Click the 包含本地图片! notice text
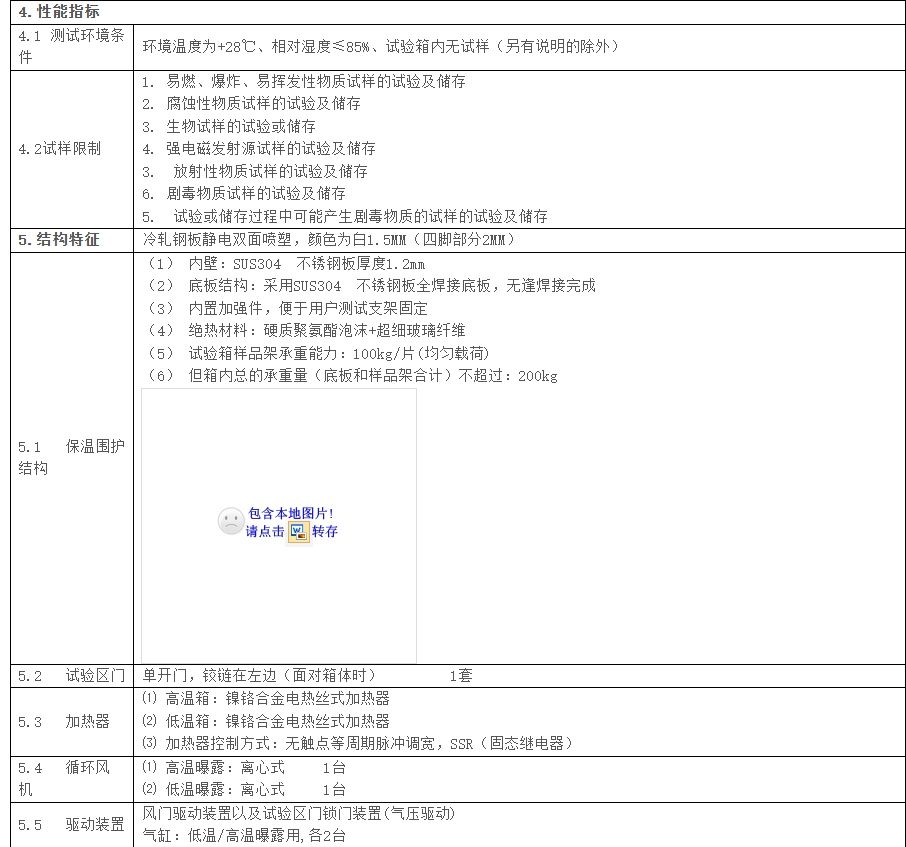 (290, 513)
